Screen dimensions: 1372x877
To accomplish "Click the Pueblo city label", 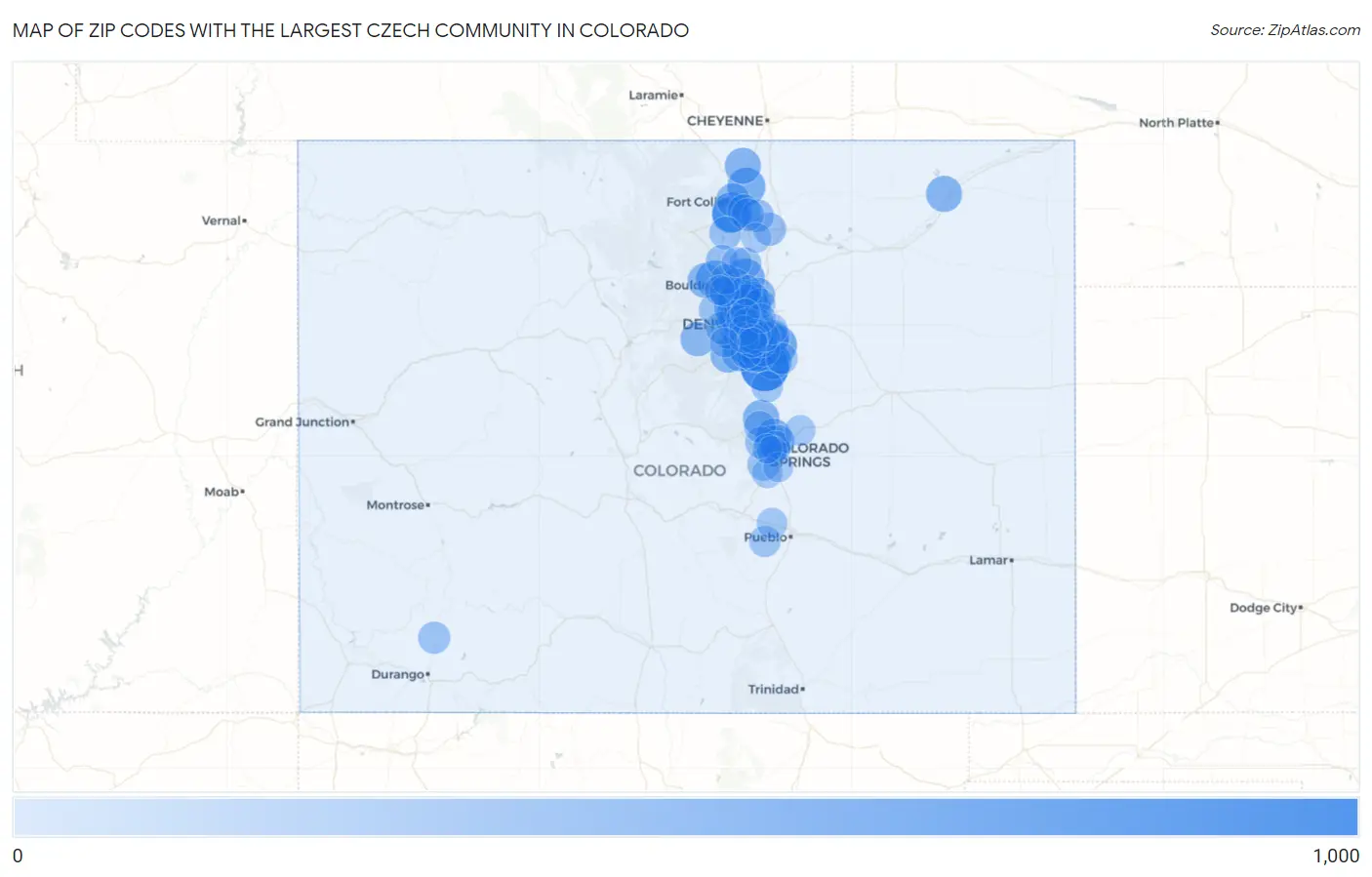I will coord(768,538).
